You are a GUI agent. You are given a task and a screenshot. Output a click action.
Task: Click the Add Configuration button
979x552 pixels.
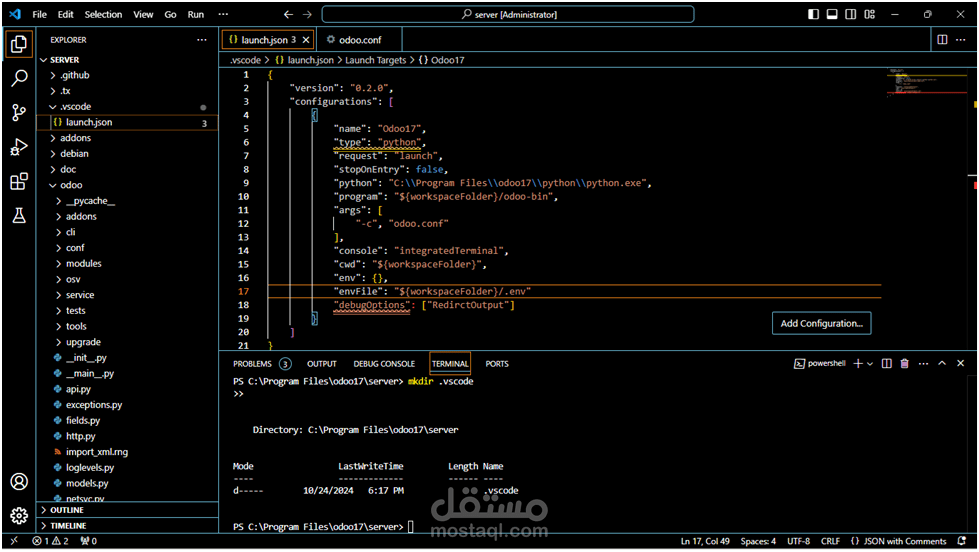click(x=821, y=323)
